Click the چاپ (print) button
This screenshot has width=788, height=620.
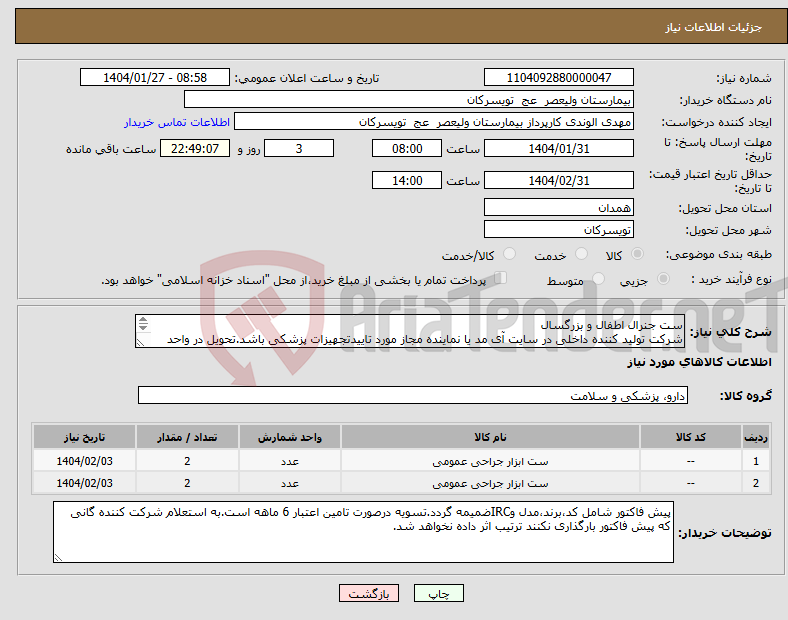click(438, 593)
